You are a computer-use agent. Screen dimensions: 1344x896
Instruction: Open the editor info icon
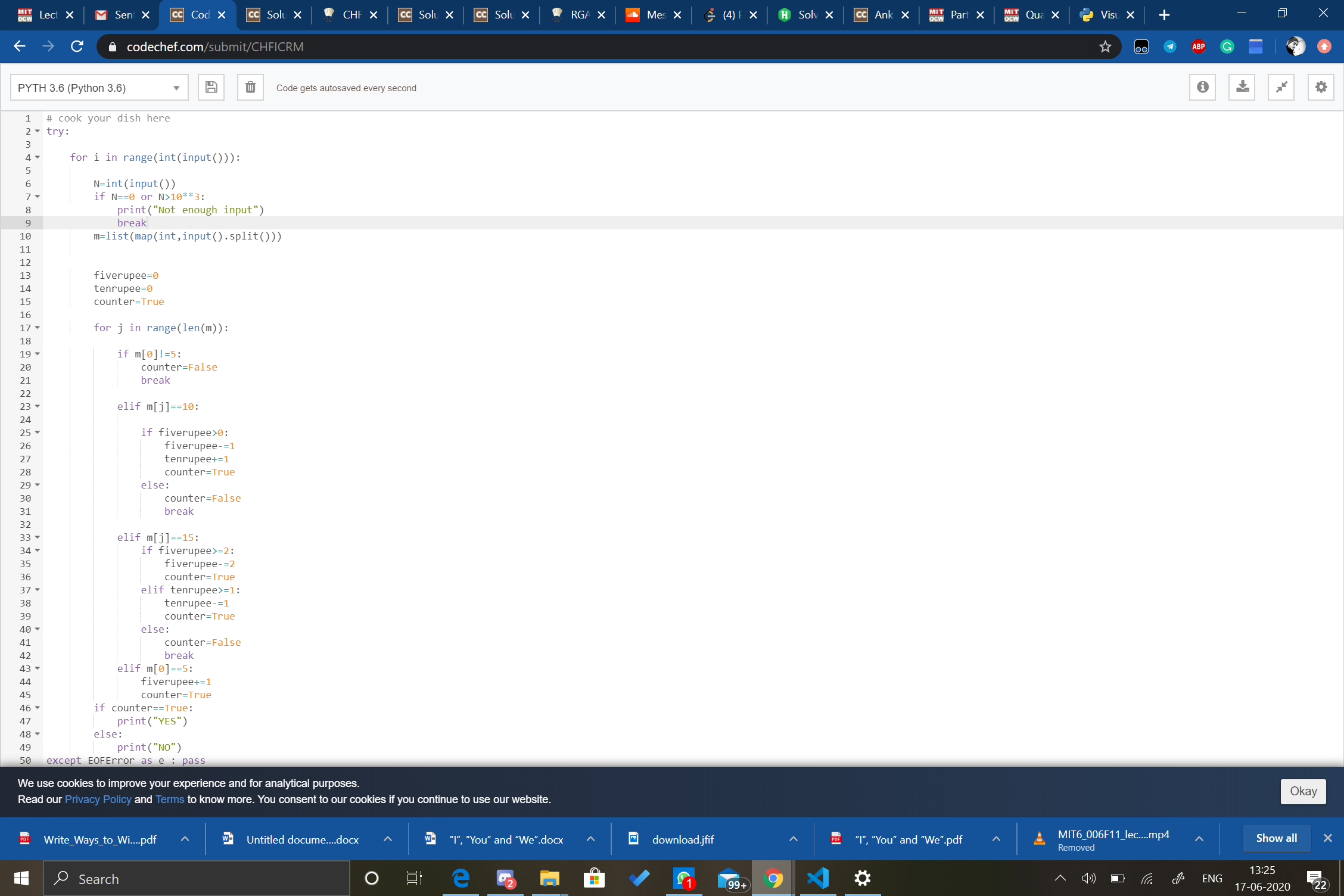1202,88
